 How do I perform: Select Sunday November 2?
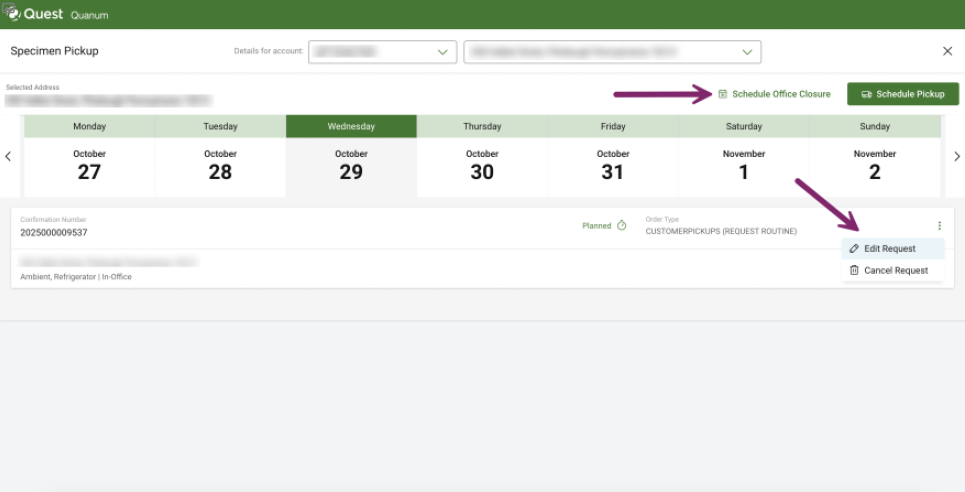[x=875, y=165]
